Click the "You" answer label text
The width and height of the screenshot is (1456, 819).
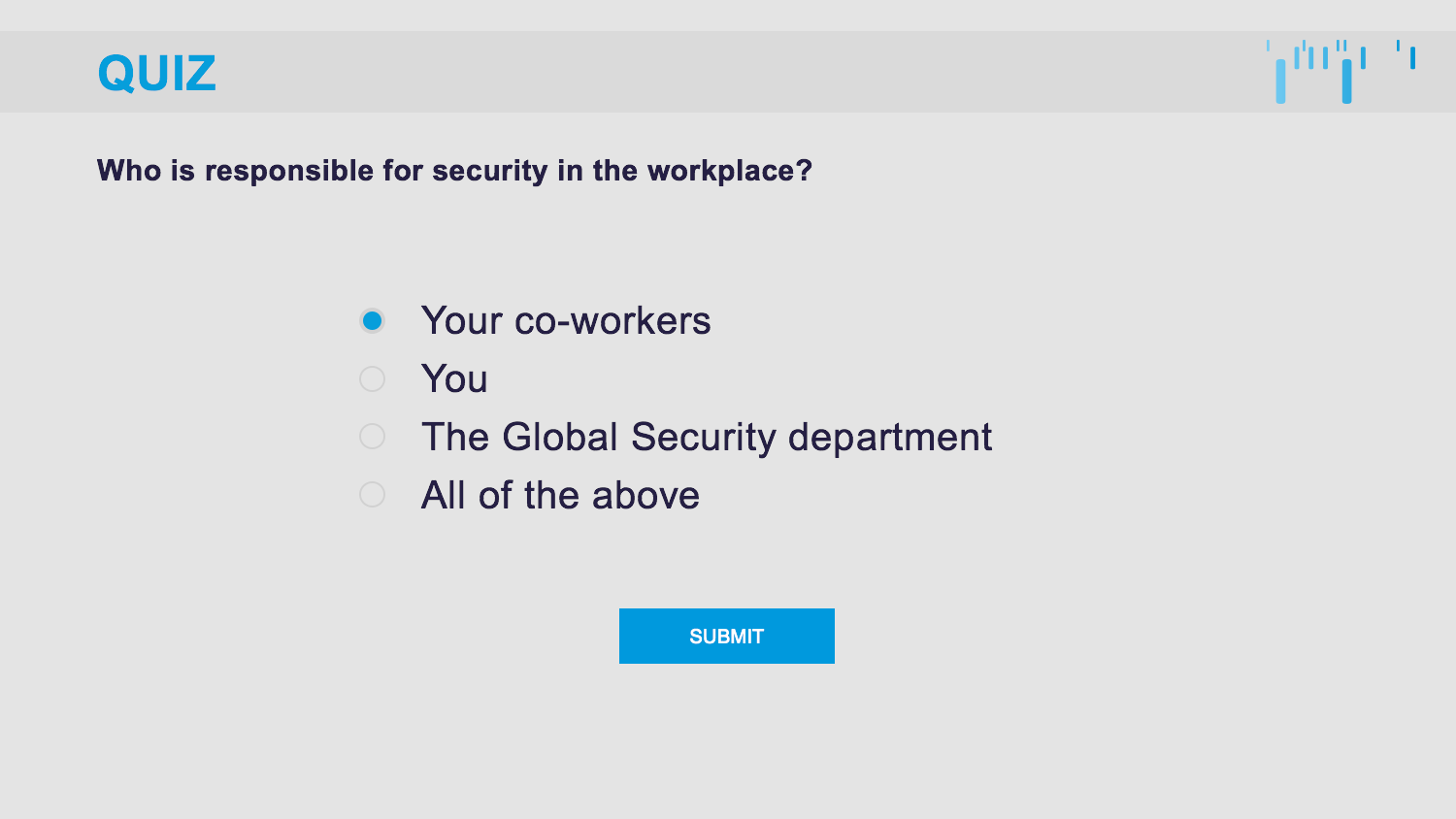454,379
